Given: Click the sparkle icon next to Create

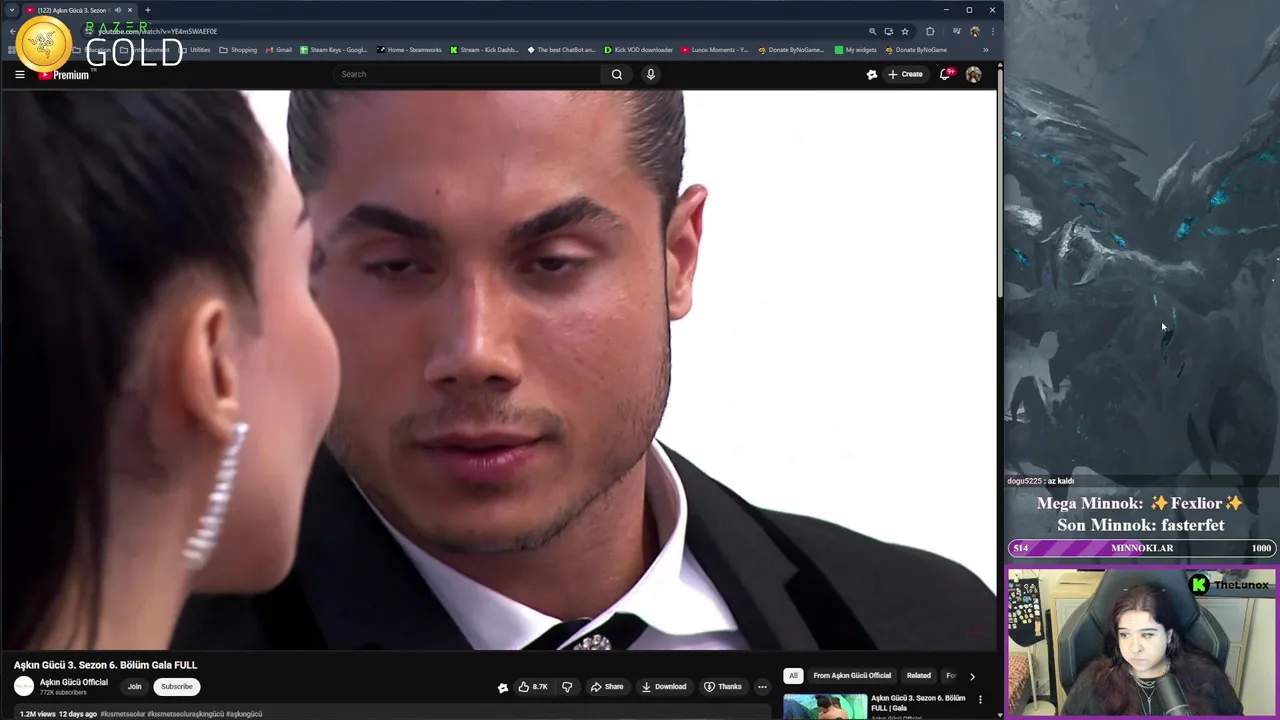Looking at the screenshot, I should point(872,74).
